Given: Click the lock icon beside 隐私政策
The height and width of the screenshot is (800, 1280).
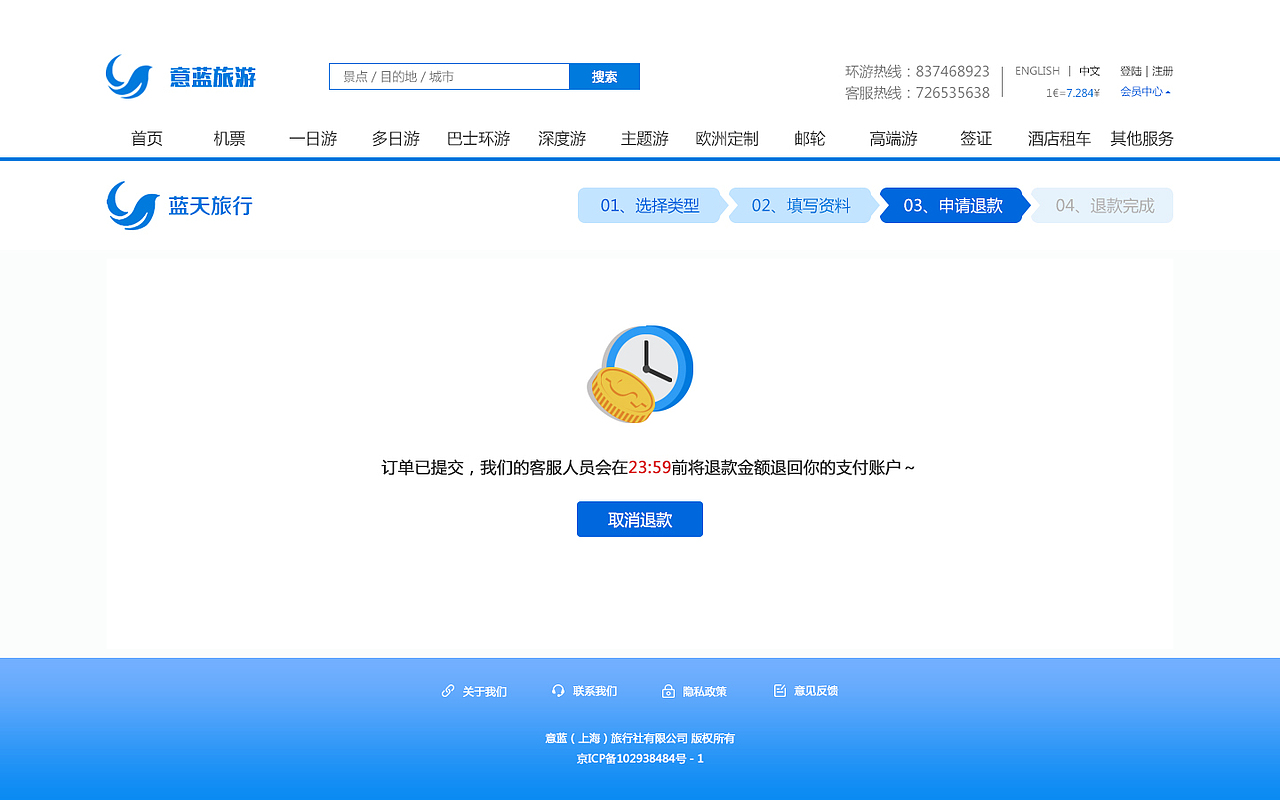Looking at the screenshot, I should 668,690.
